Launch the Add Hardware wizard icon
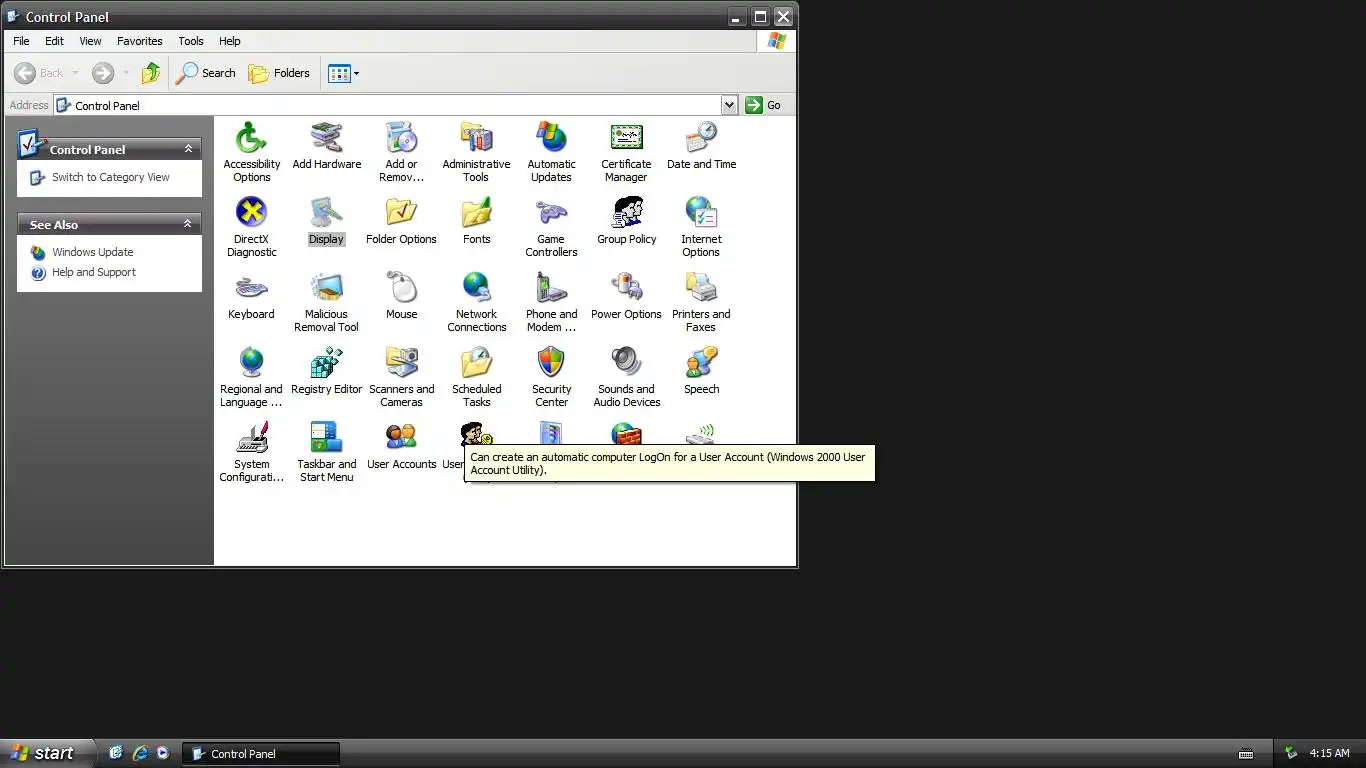1366x768 pixels. (326, 137)
